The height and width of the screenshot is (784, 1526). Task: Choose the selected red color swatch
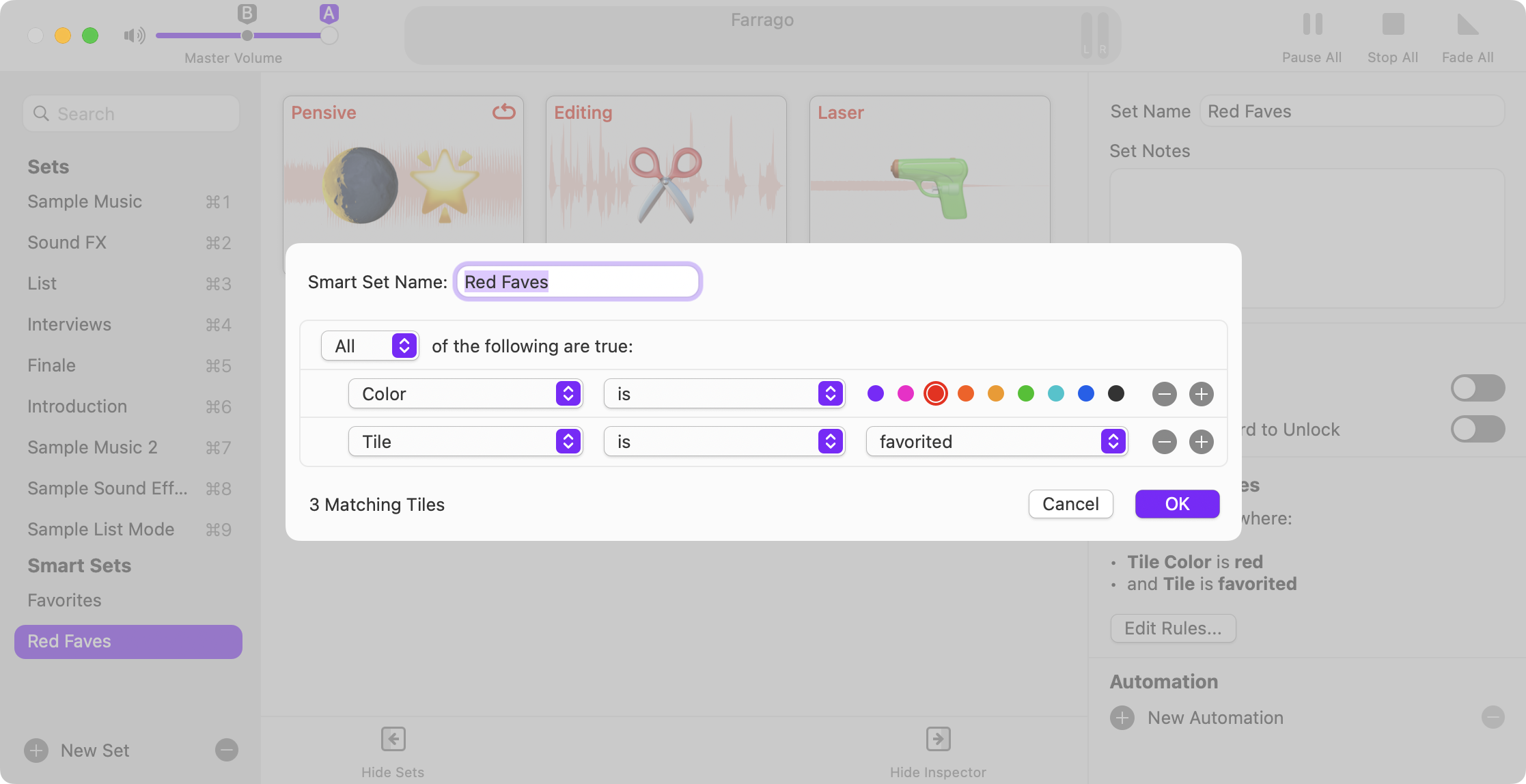[x=936, y=393]
